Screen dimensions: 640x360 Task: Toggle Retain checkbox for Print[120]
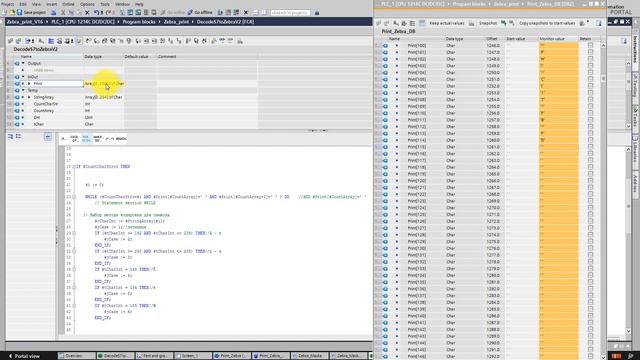[591, 181]
